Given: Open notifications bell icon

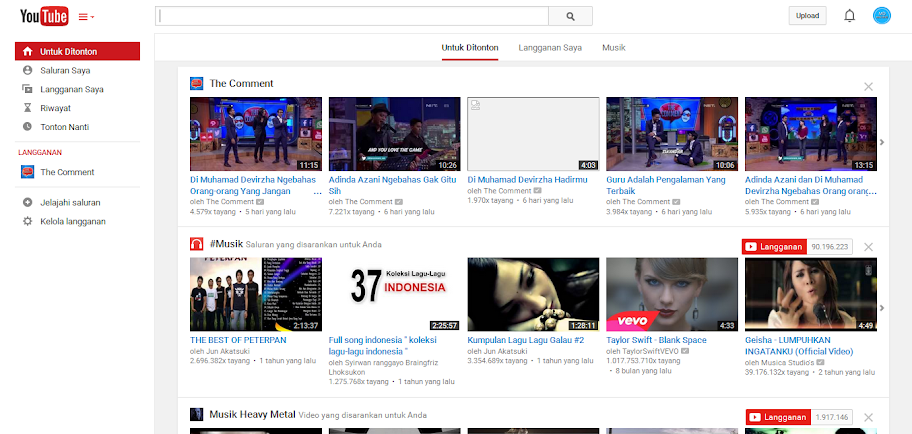Looking at the screenshot, I should [x=850, y=16].
